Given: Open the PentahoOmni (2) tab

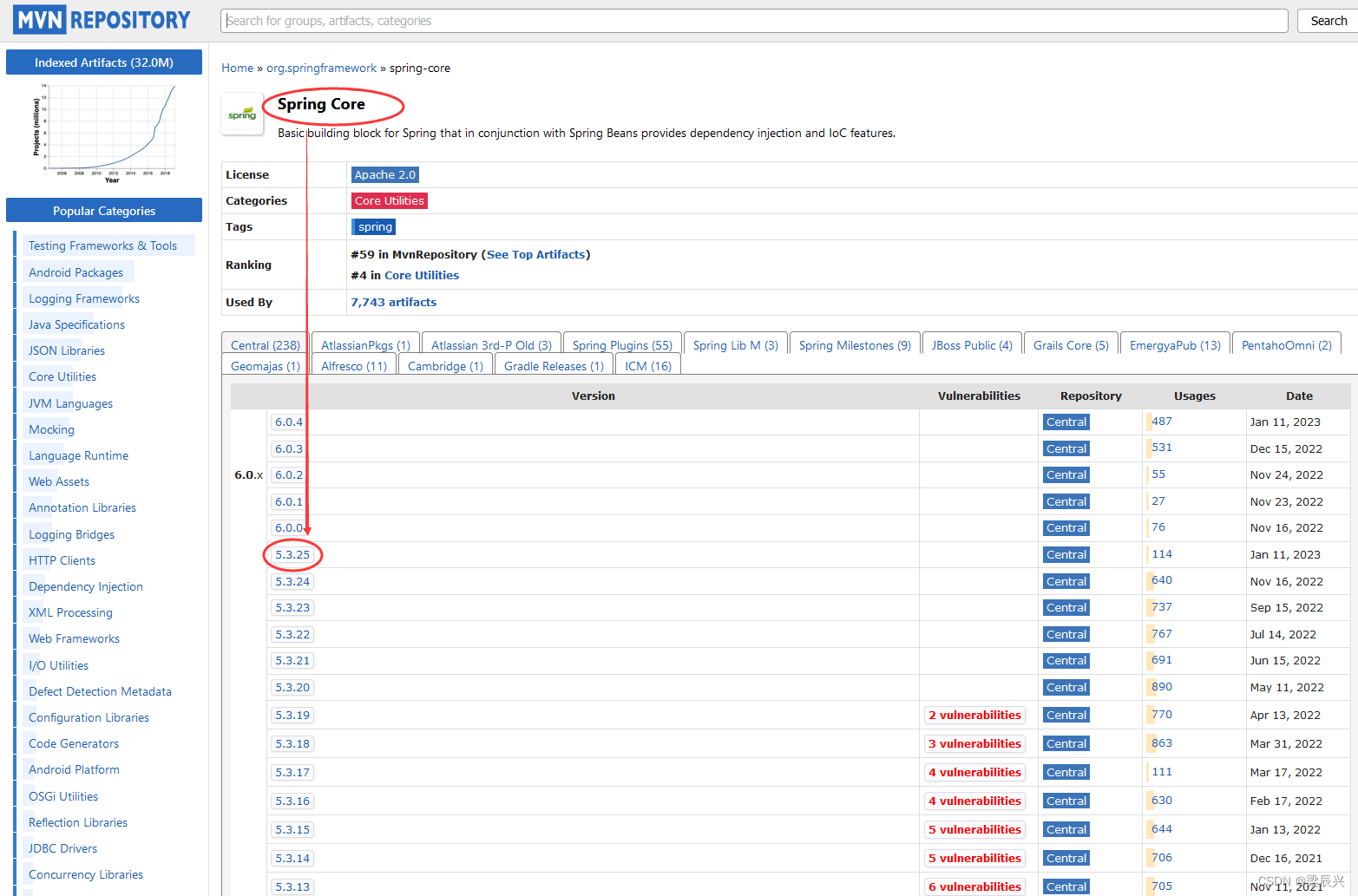Looking at the screenshot, I should click(x=1286, y=344).
